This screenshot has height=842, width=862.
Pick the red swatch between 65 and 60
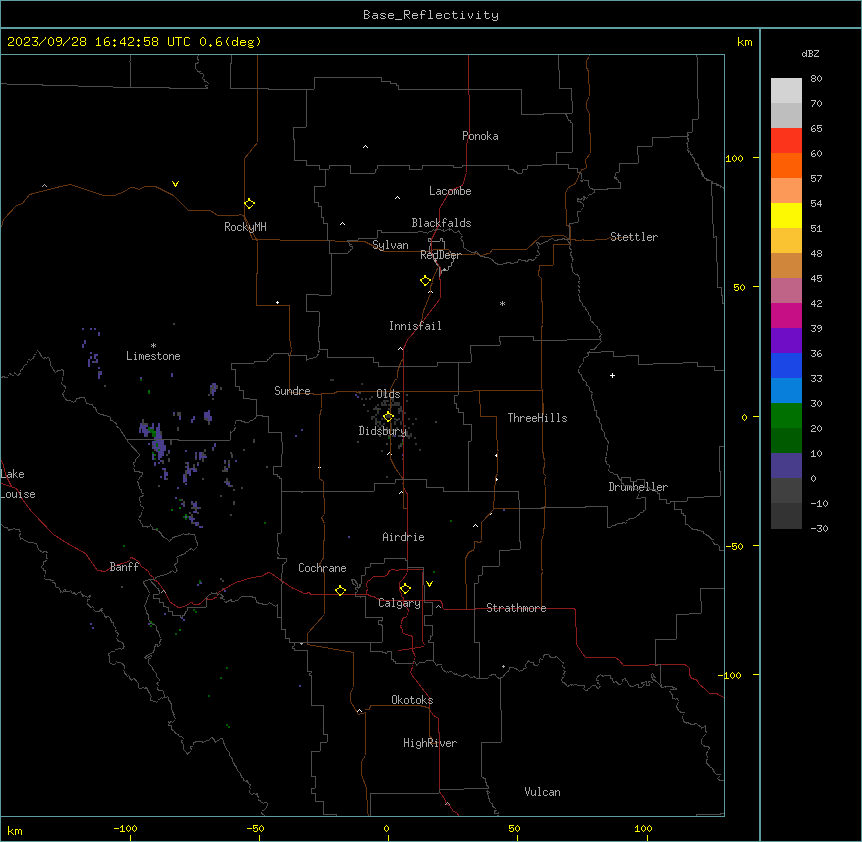pyautogui.click(x=786, y=140)
